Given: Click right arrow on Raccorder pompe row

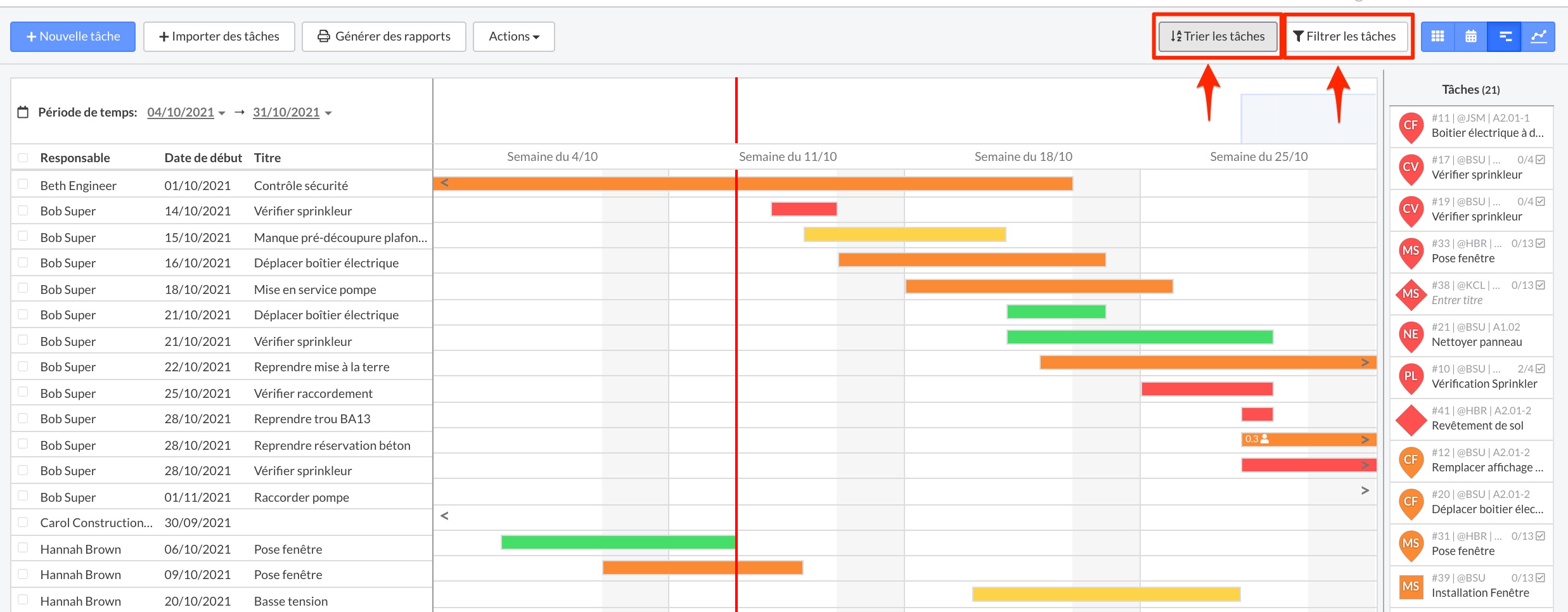Looking at the screenshot, I should 1365,491.
